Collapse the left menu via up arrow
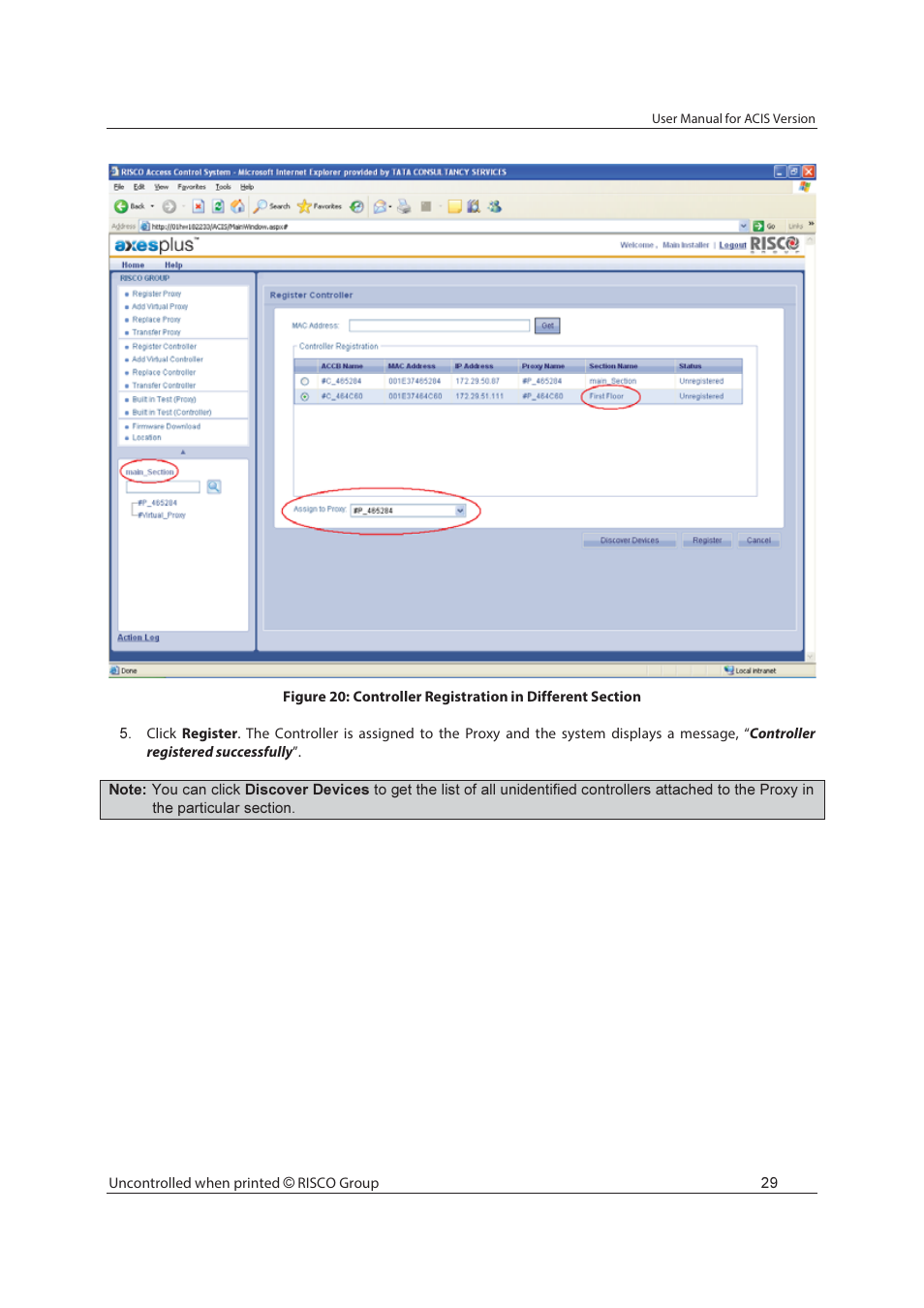924x1308 pixels. click(x=182, y=452)
